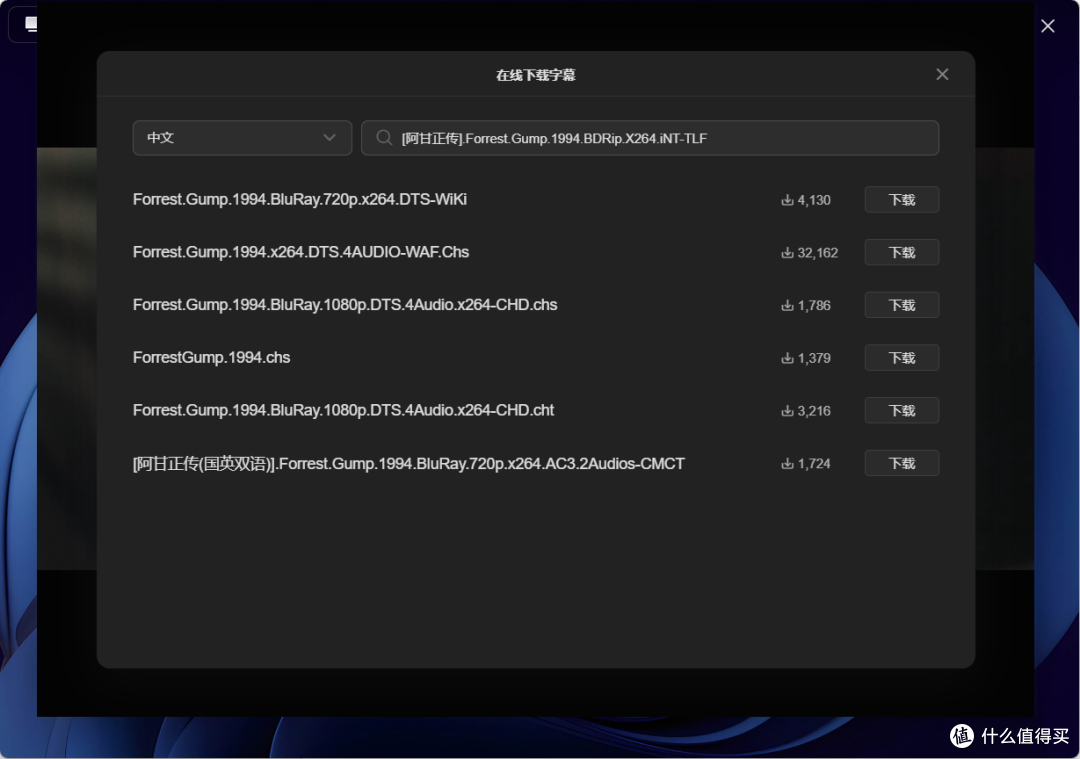This screenshot has width=1080, height=759.
Task: Select ForrestGump.1994.chs entry name
Action: coord(211,358)
